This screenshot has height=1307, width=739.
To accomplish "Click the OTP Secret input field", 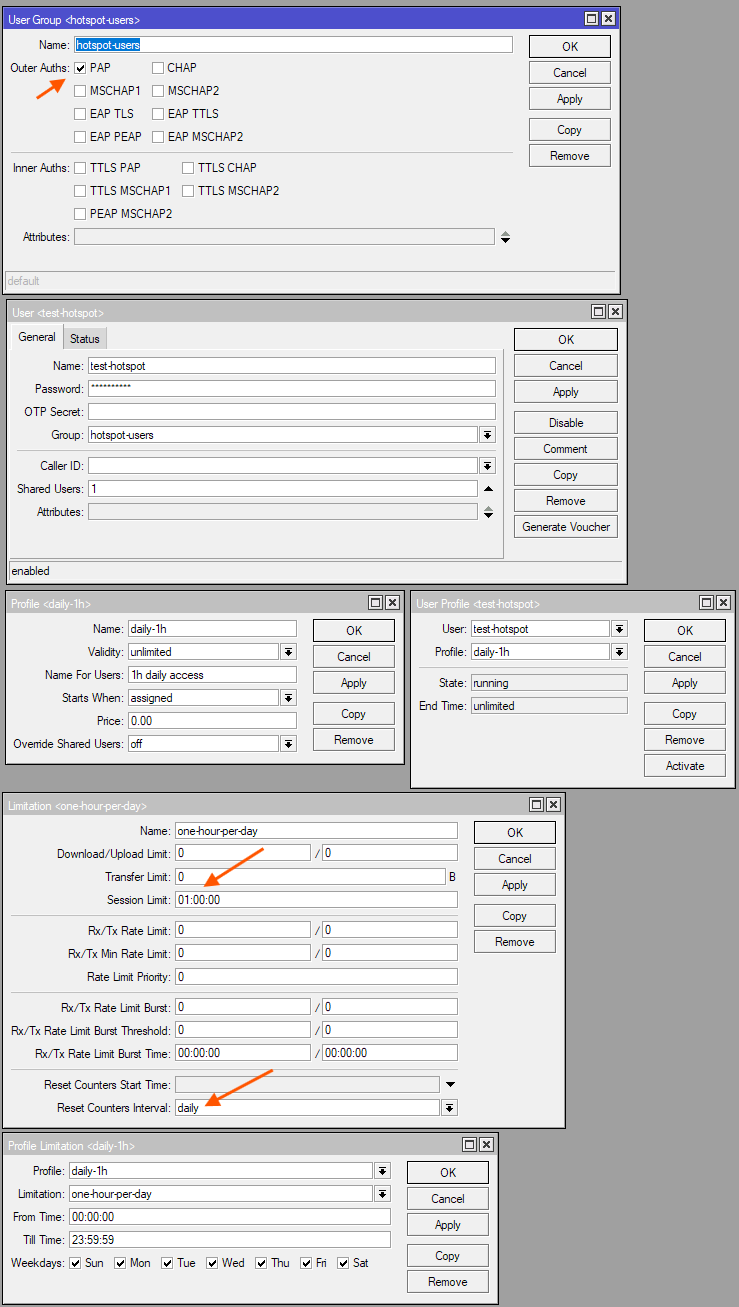I will click(x=292, y=412).
